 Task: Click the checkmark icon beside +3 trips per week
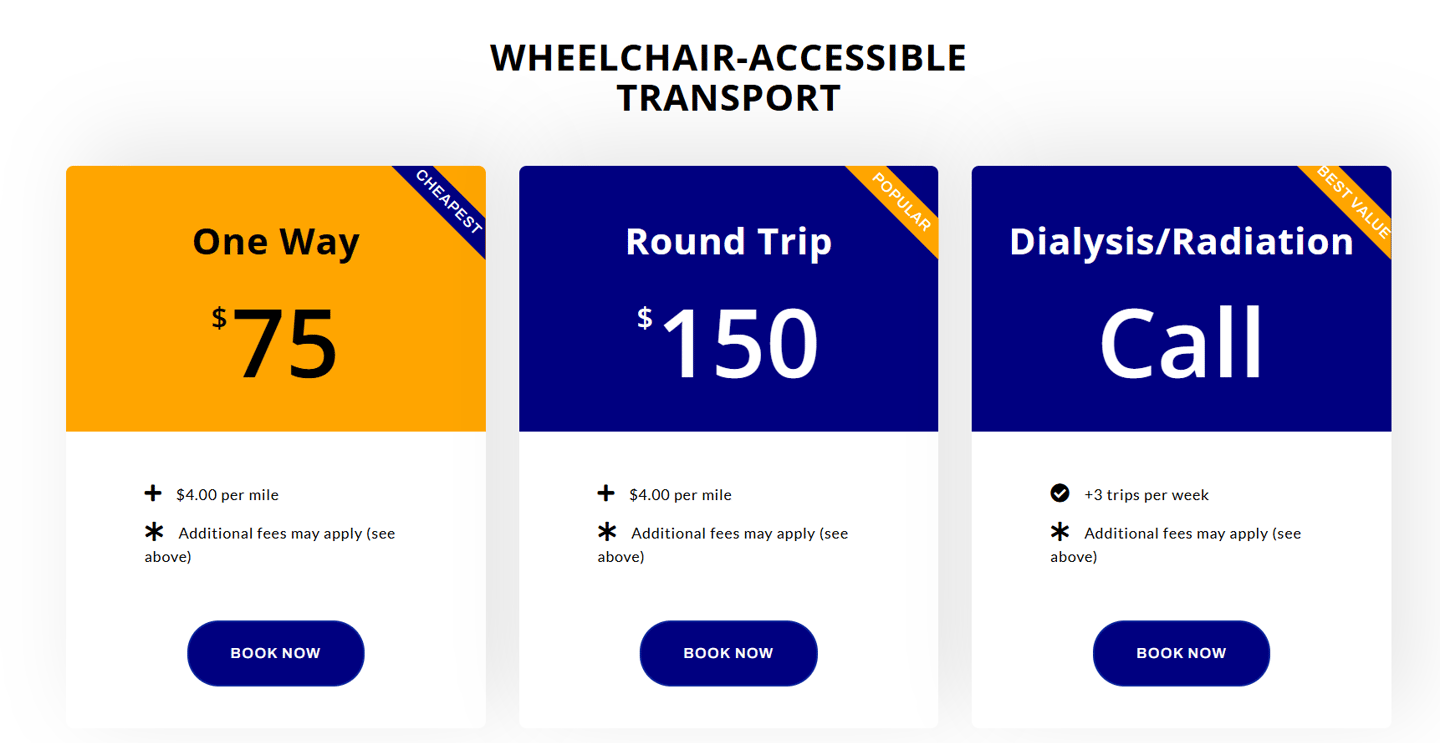pyautogui.click(x=1060, y=493)
